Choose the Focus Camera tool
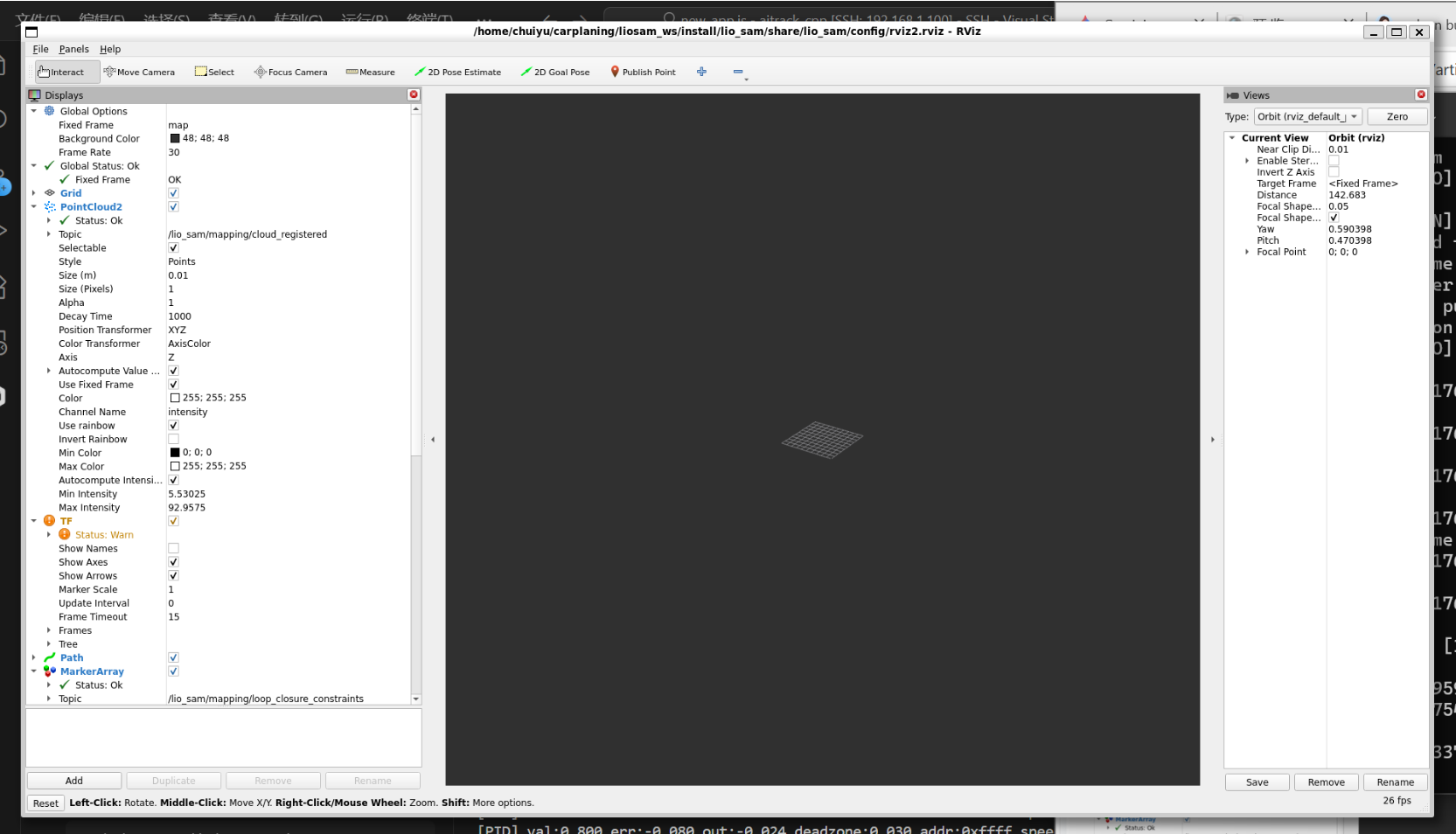 [x=290, y=73]
